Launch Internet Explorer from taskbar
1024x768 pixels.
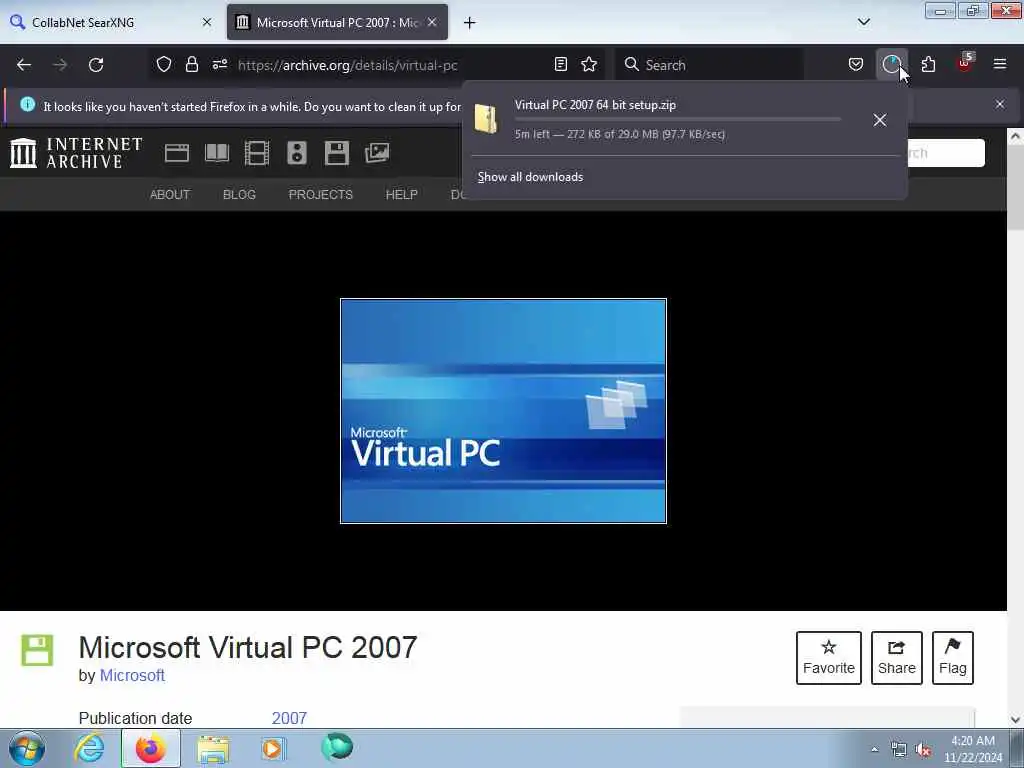tap(89, 748)
